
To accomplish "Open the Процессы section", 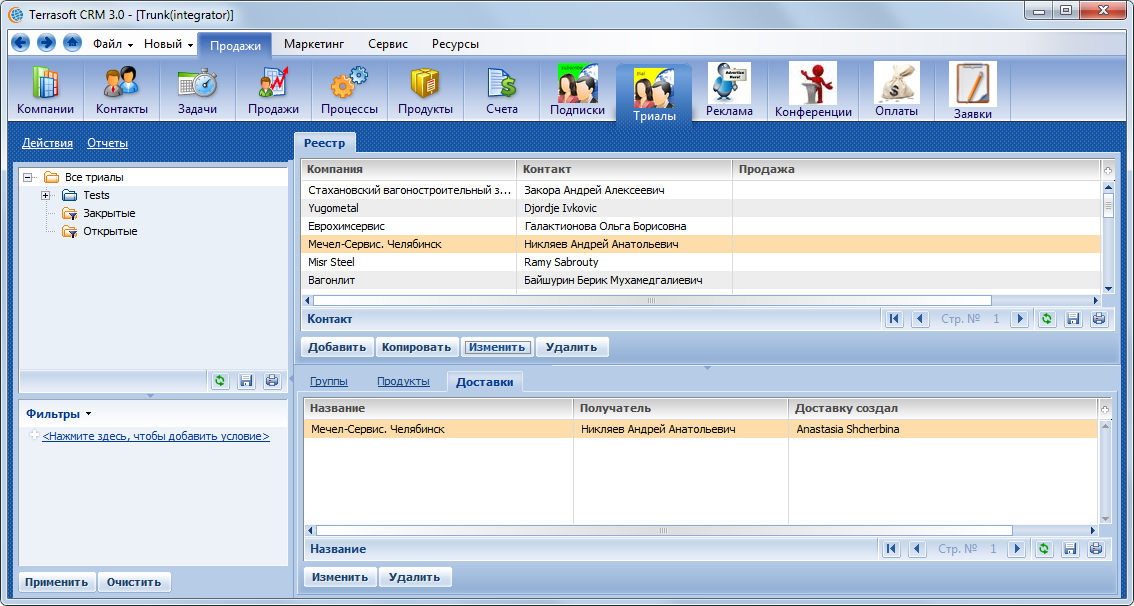I will [x=349, y=91].
